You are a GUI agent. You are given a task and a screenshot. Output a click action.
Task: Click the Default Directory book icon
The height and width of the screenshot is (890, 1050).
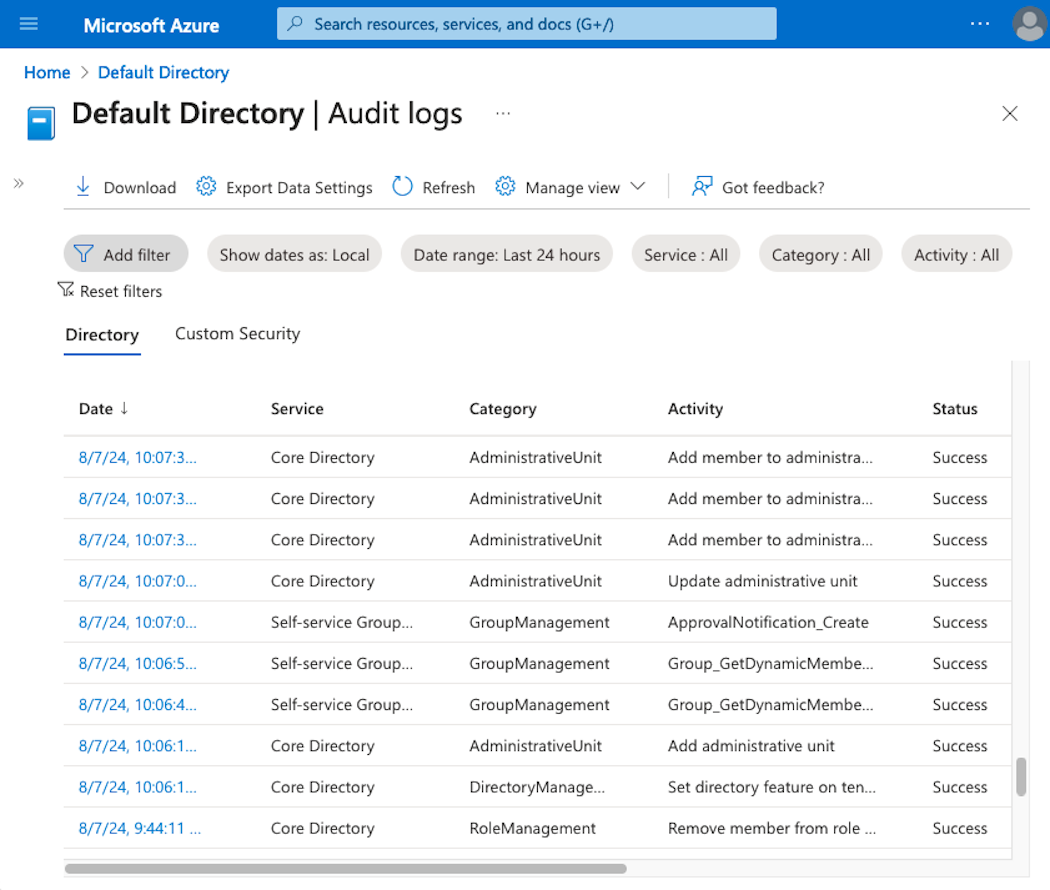[x=41, y=123]
